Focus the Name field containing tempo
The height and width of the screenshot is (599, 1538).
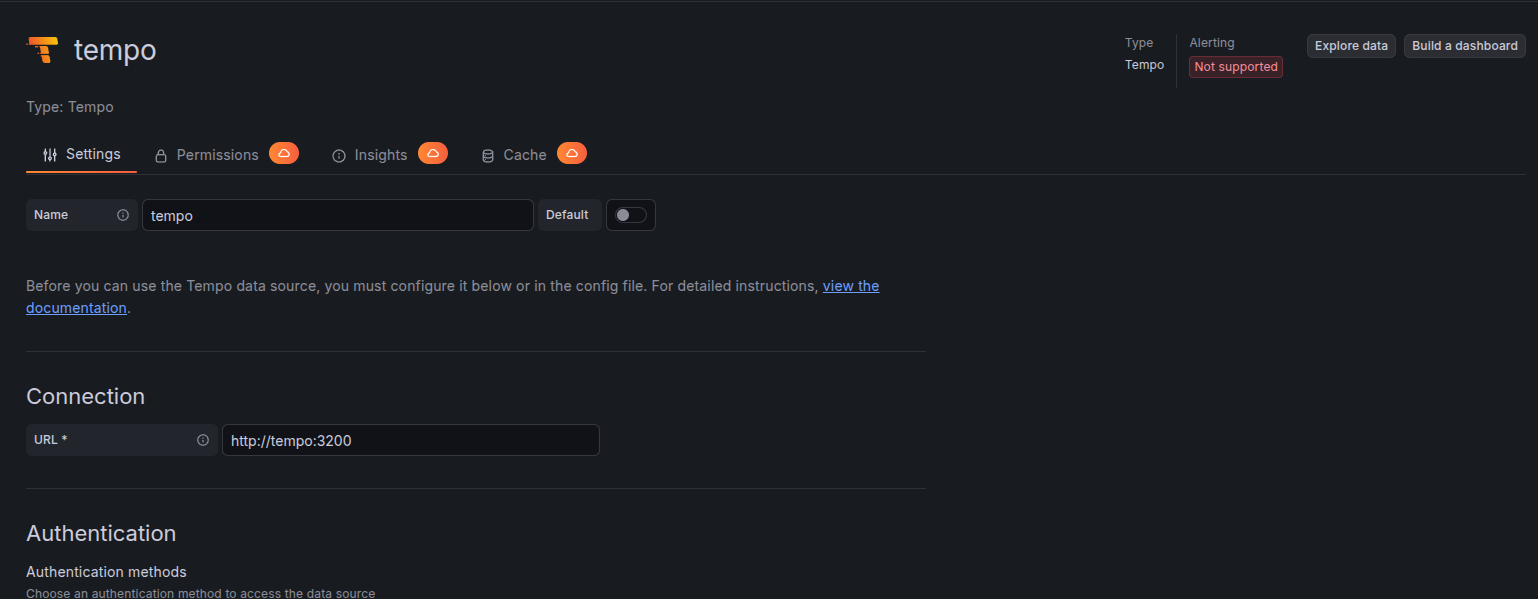337,215
